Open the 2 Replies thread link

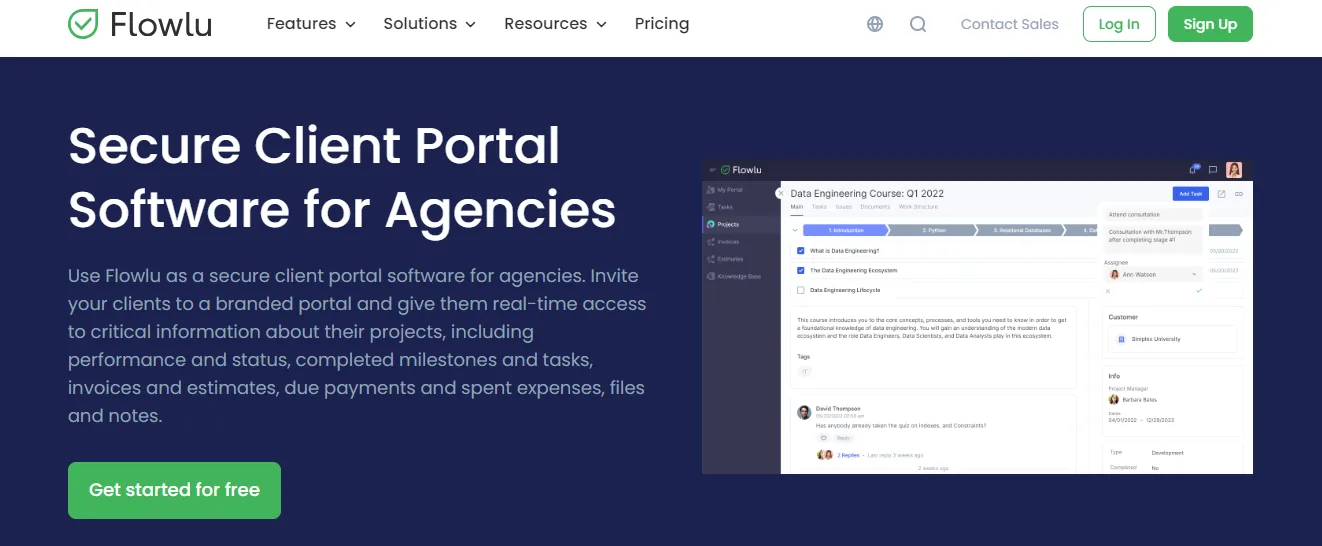[x=848, y=455]
